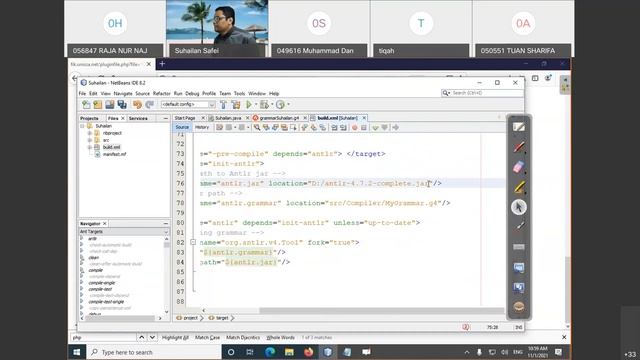Open the Tools menu
The height and width of the screenshot is (360, 640).
pos(239,93)
